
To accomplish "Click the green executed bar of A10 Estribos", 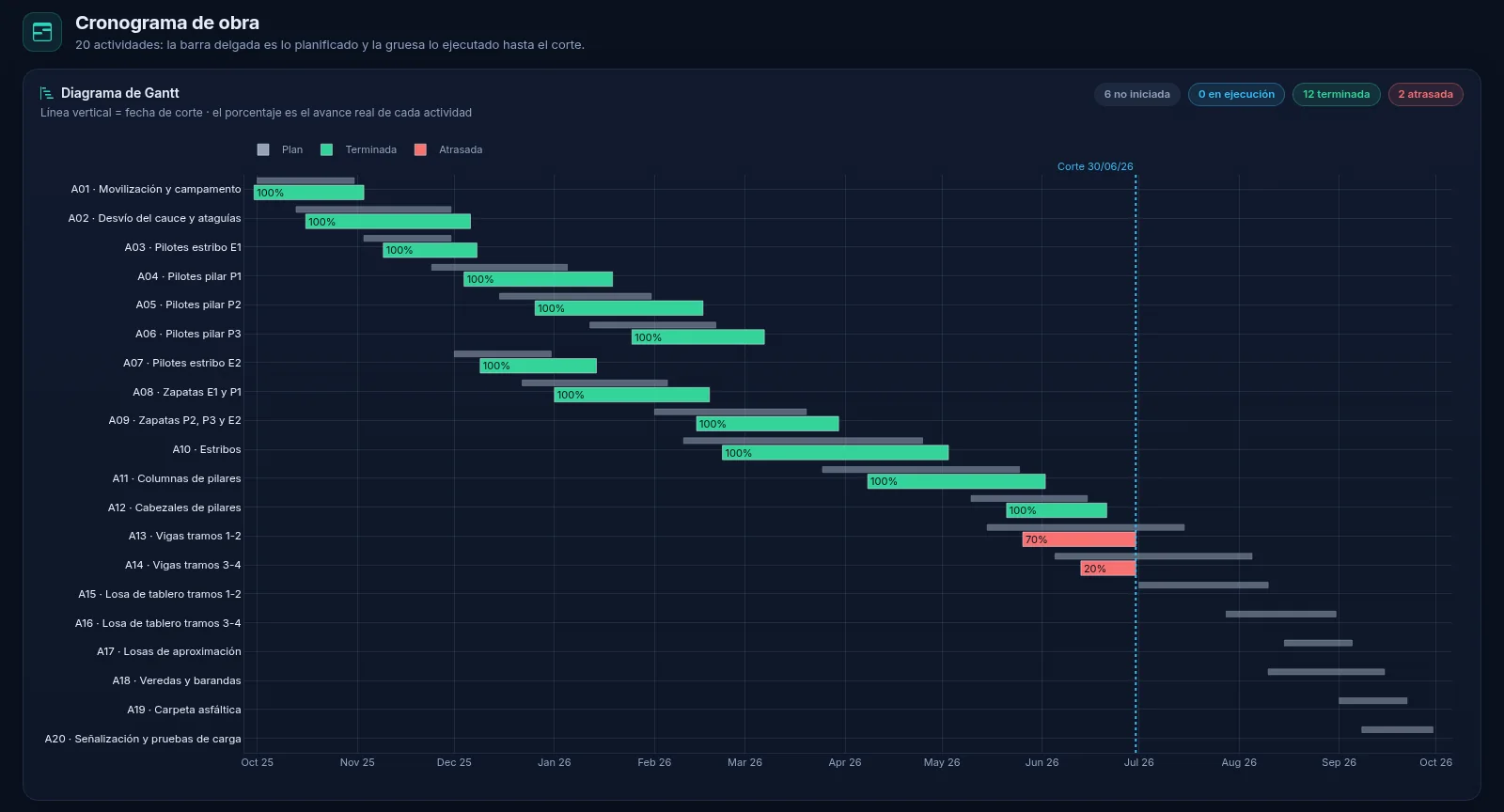I will 835,453.
